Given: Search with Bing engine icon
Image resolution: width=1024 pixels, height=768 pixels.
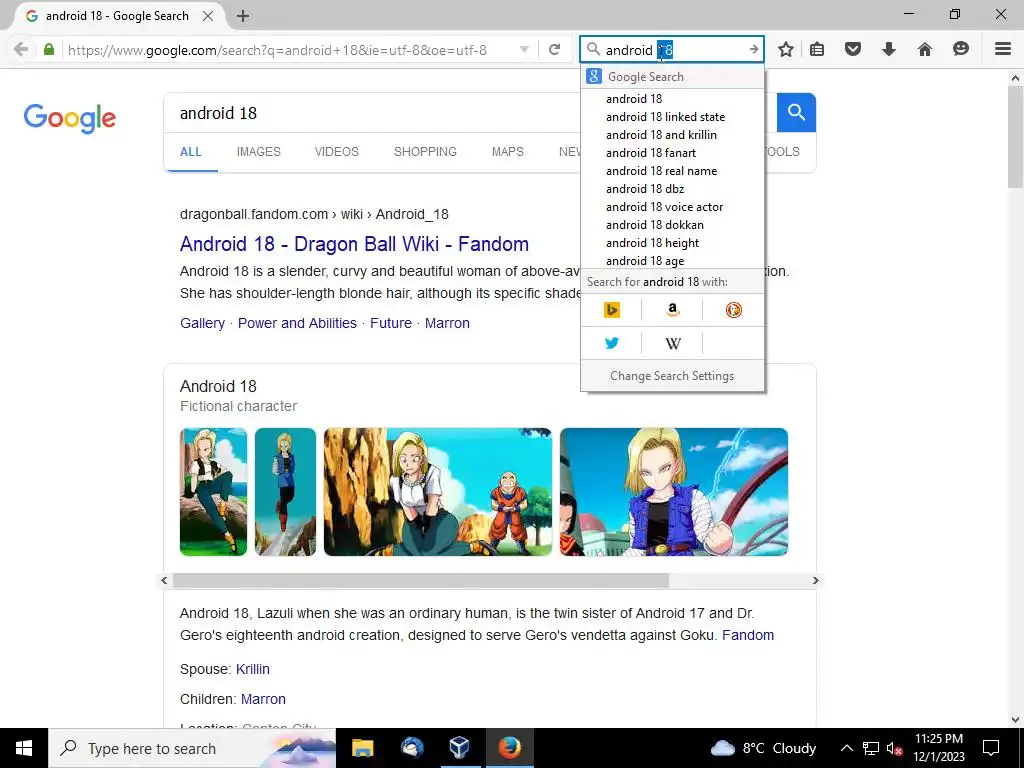Looking at the screenshot, I should 612,310.
